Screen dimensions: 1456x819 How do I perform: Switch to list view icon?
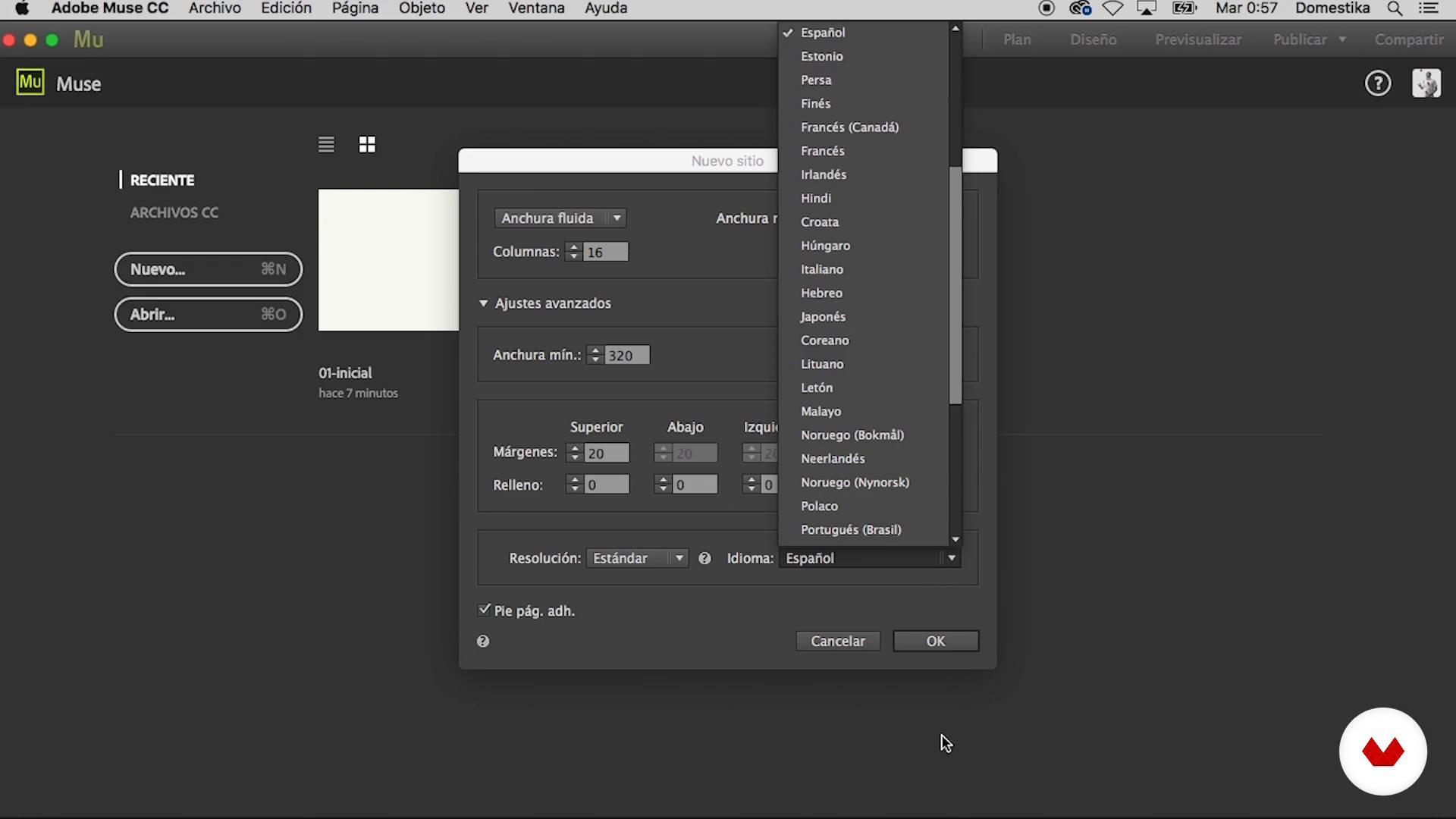click(x=326, y=144)
